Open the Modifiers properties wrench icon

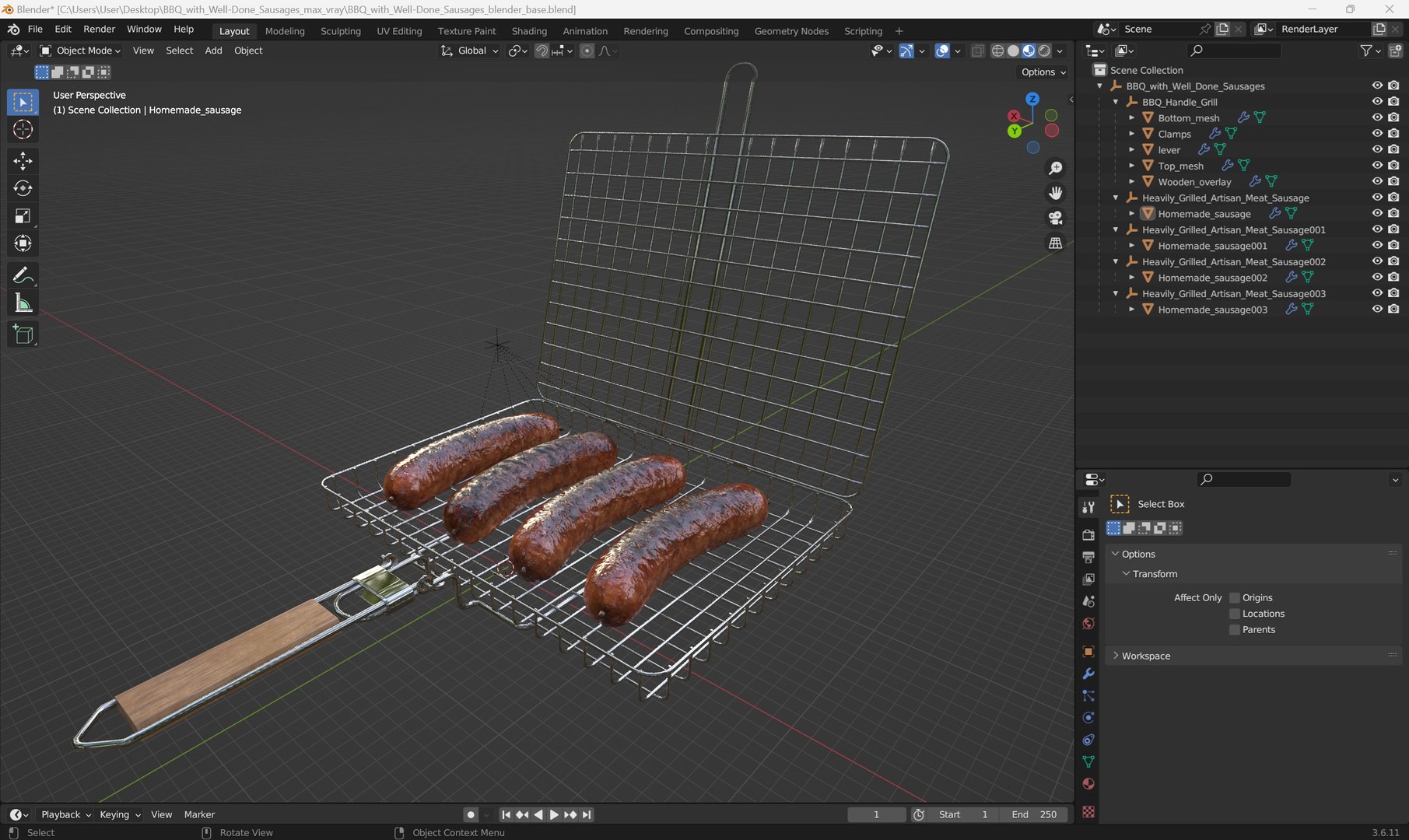coord(1088,674)
